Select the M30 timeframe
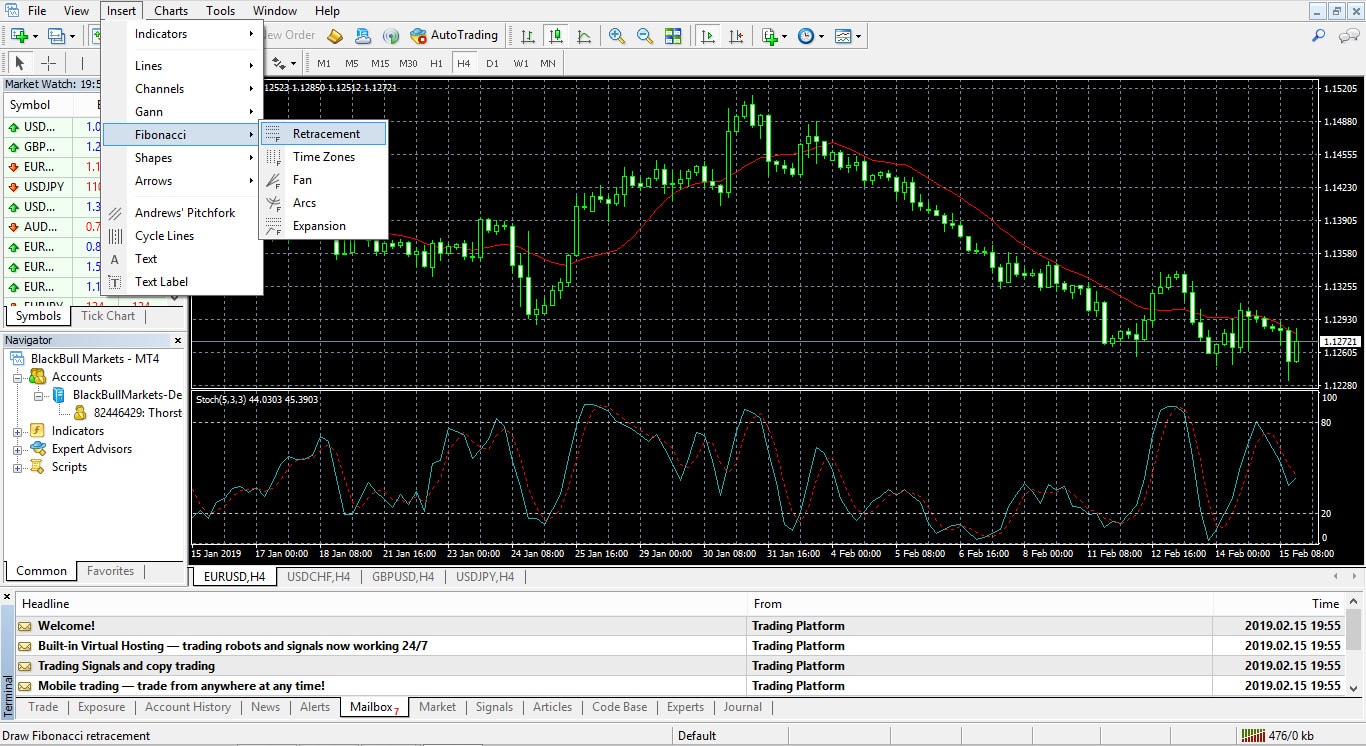1366x746 pixels. tap(408, 63)
